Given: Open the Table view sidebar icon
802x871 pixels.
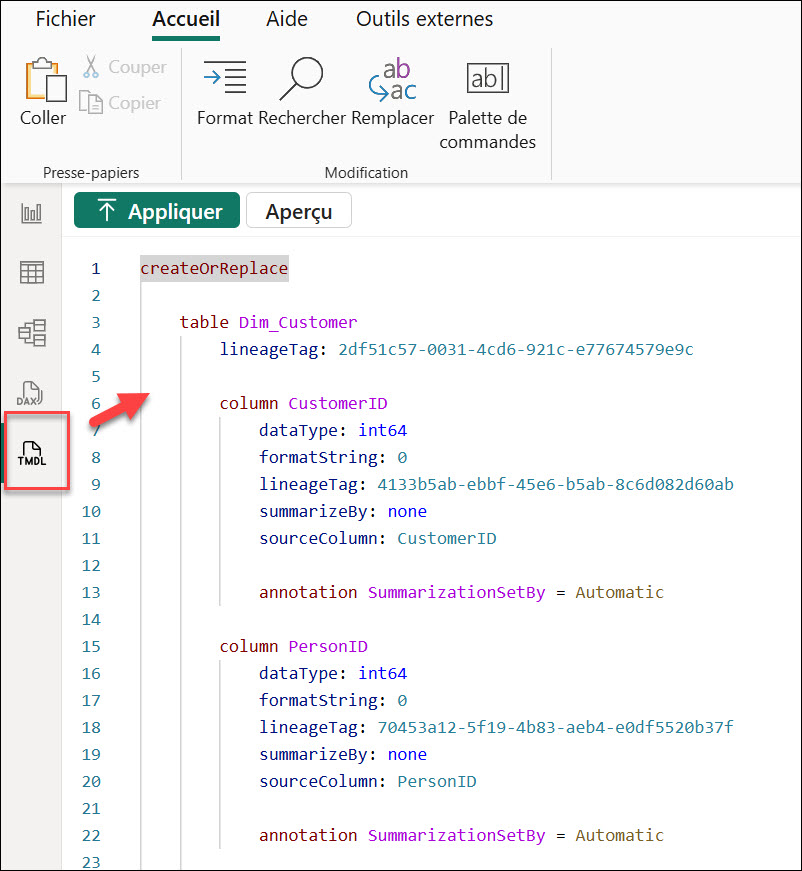Looking at the screenshot, I should click(32, 272).
